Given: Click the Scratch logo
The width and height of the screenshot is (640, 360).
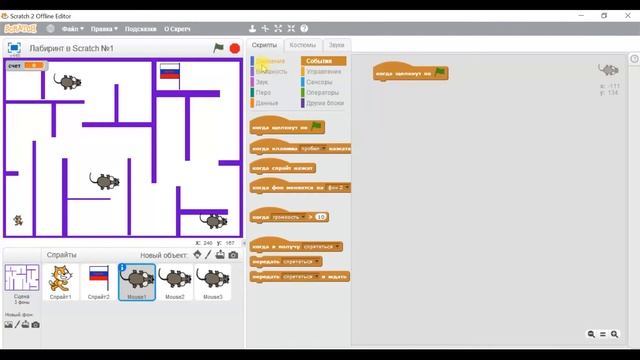Looking at the screenshot, I should pos(20,29).
